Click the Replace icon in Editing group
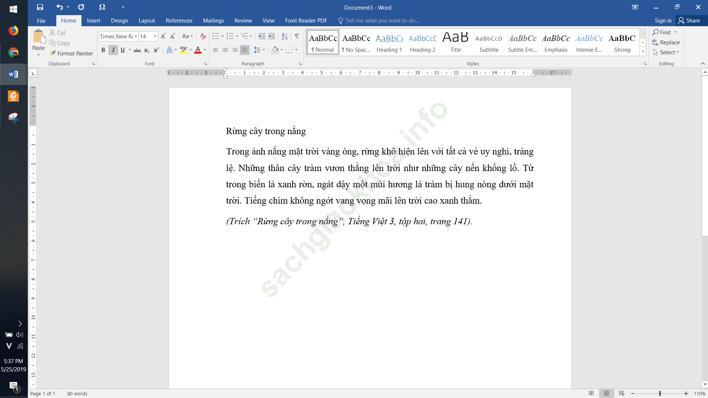 tap(655, 42)
